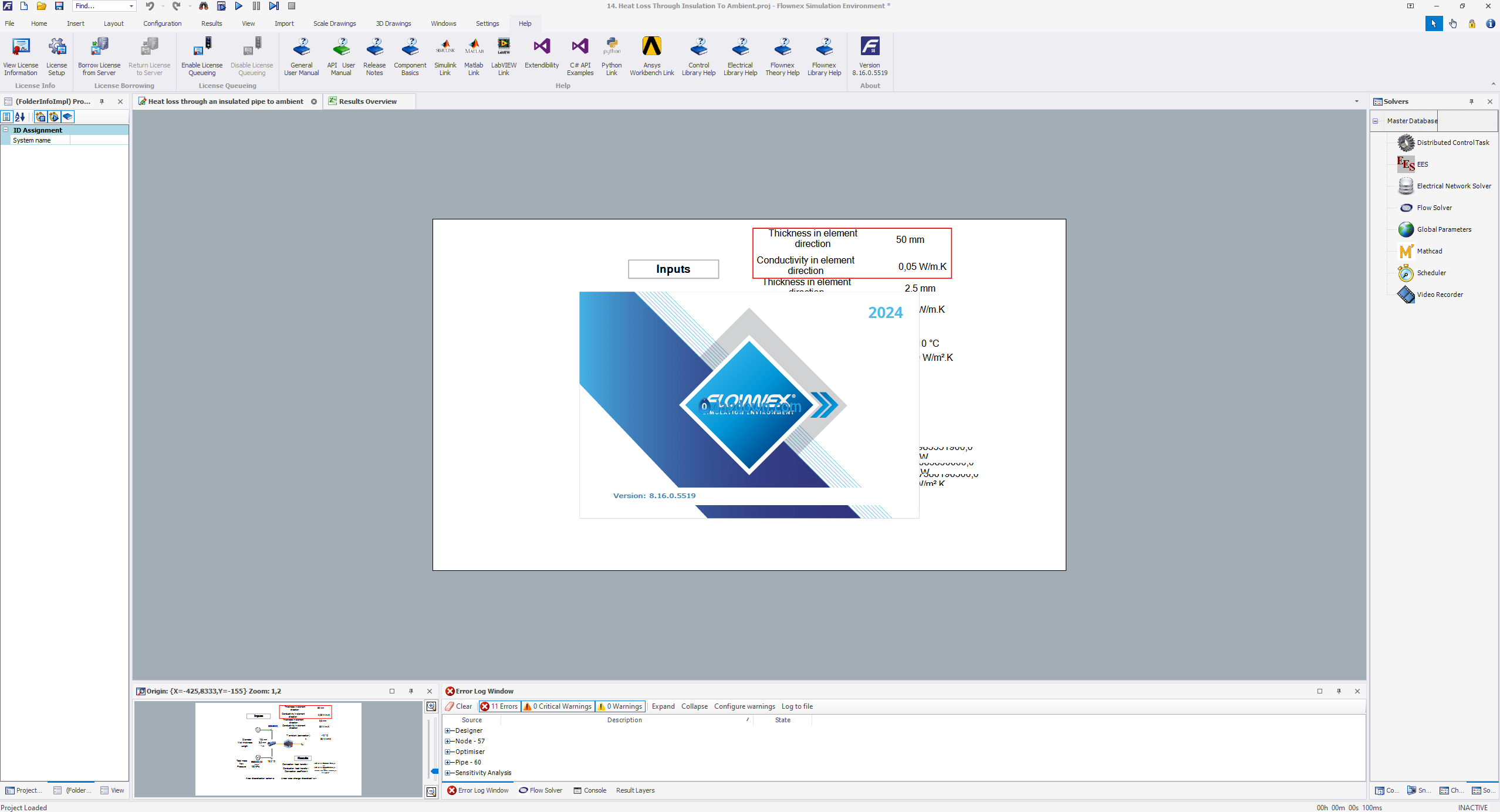Click the New project icon in quick toolbar
This screenshot has height=812, width=1500.
click(24, 6)
